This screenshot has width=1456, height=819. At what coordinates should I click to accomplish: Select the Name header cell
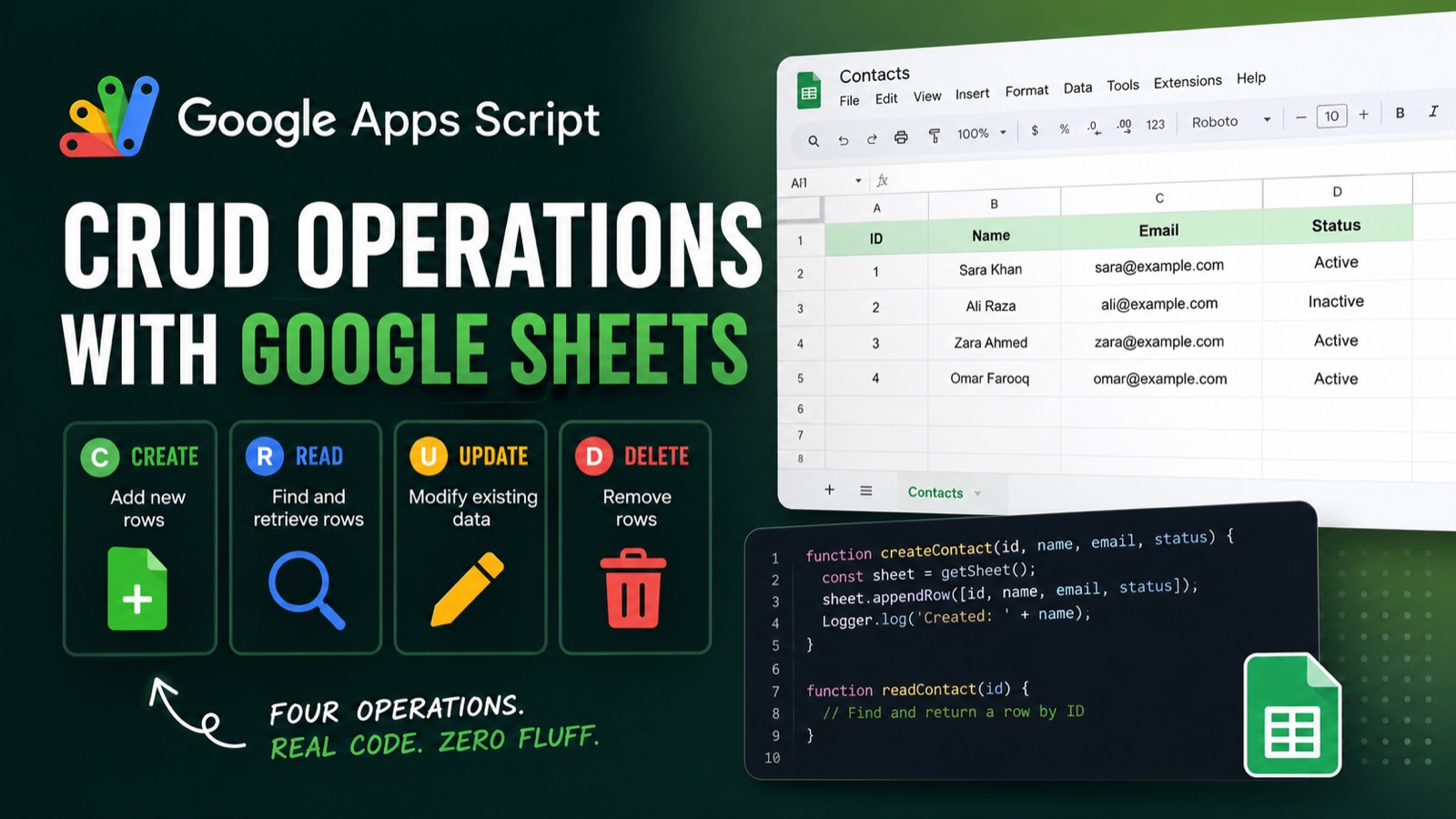(x=995, y=235)
